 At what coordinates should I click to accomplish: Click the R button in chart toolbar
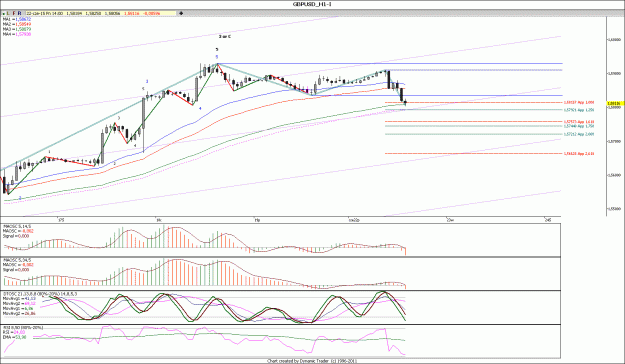coord(19,14)
